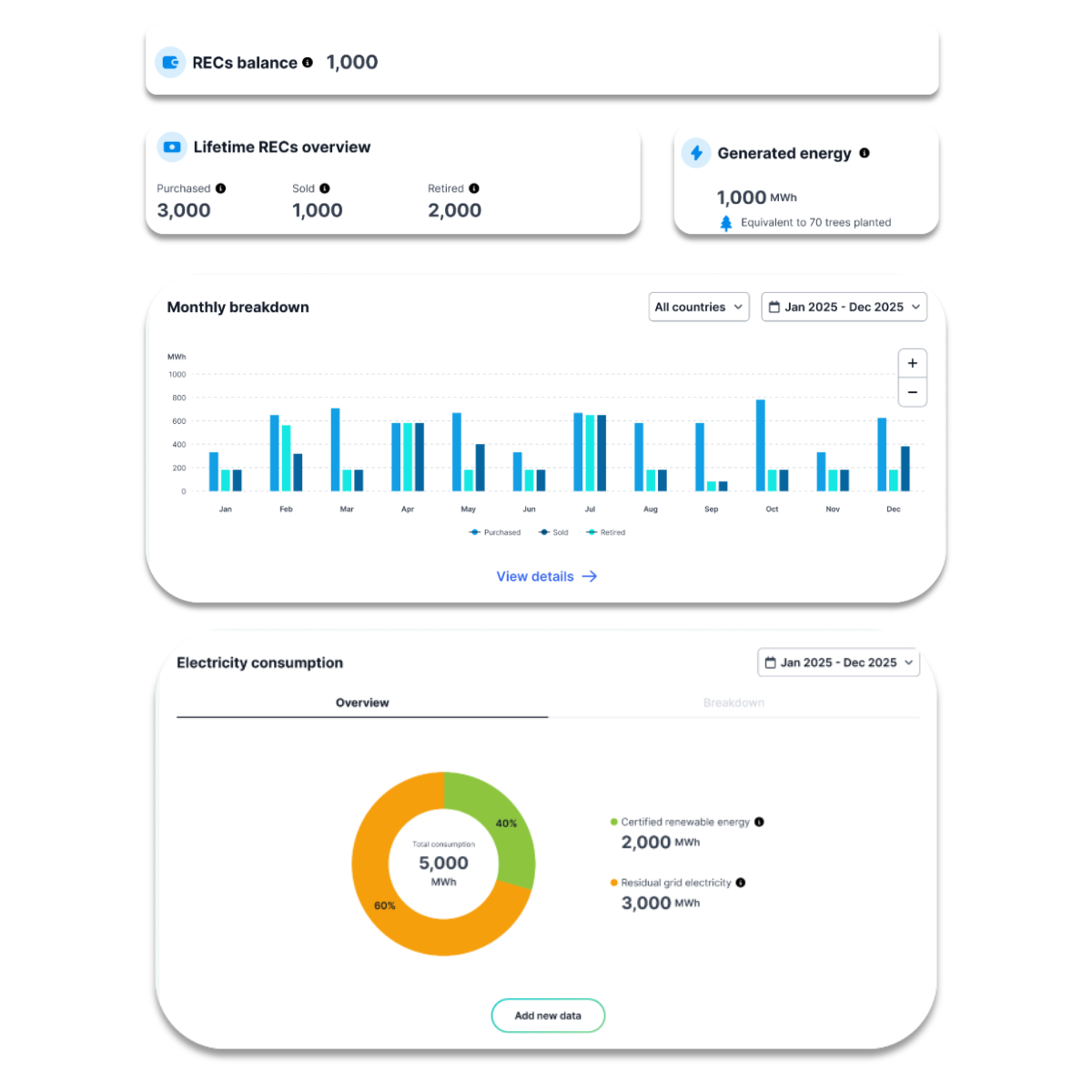Viewport: 1092px width, 1092px height.
Task: Open the View details link
Action: pos(546,576)
